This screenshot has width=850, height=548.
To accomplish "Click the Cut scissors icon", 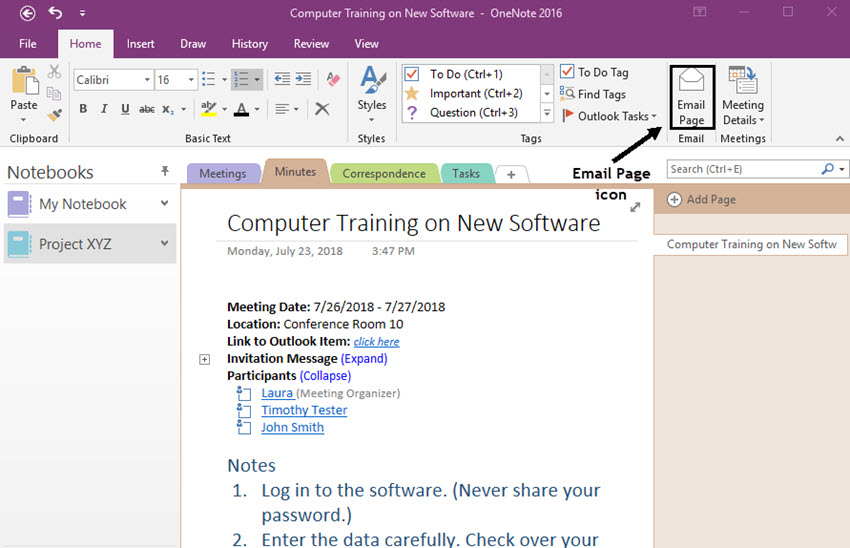I will 54,72.
